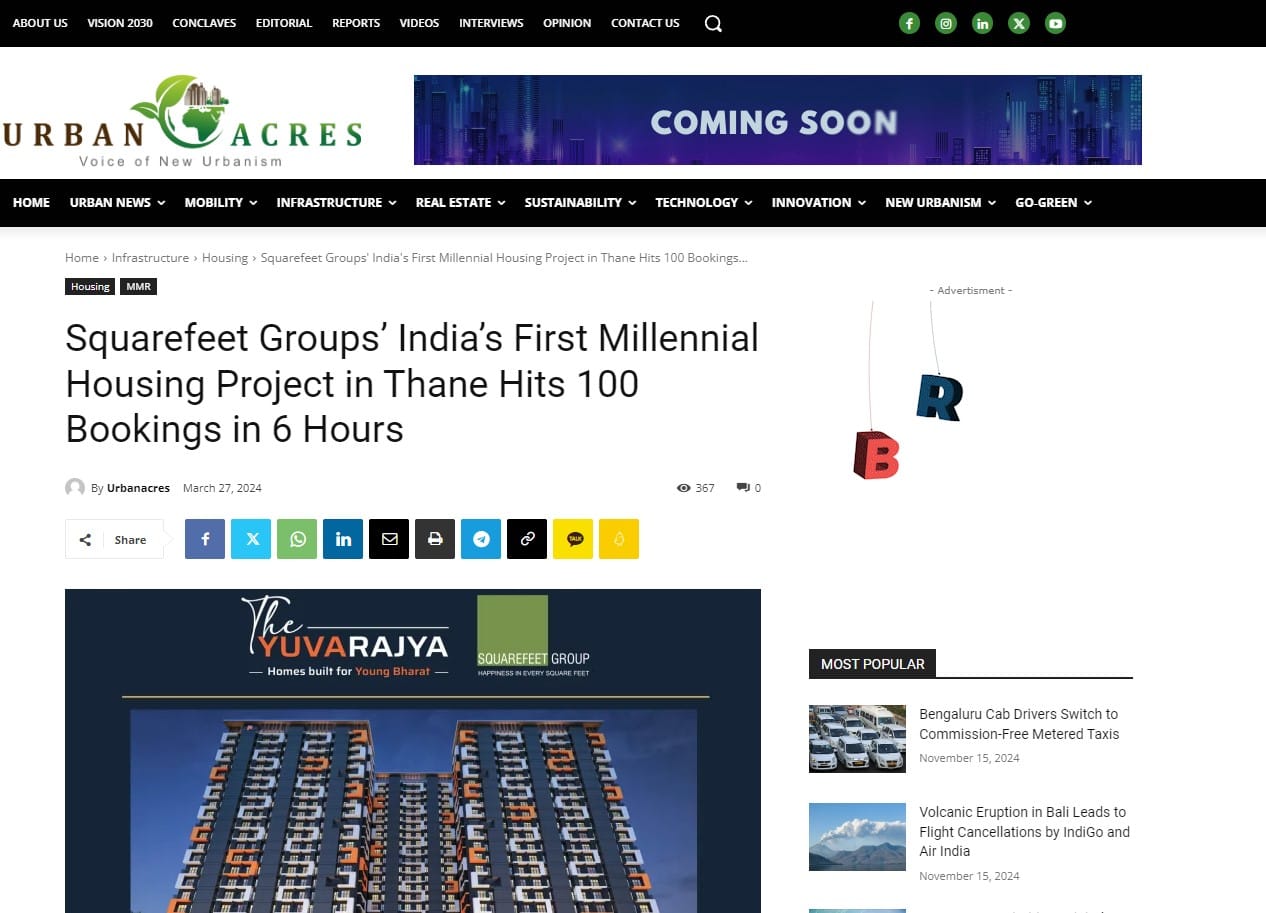Share article by email envelope icon
This screenshot has height=913, width=1266.
[x=389, y=539]
